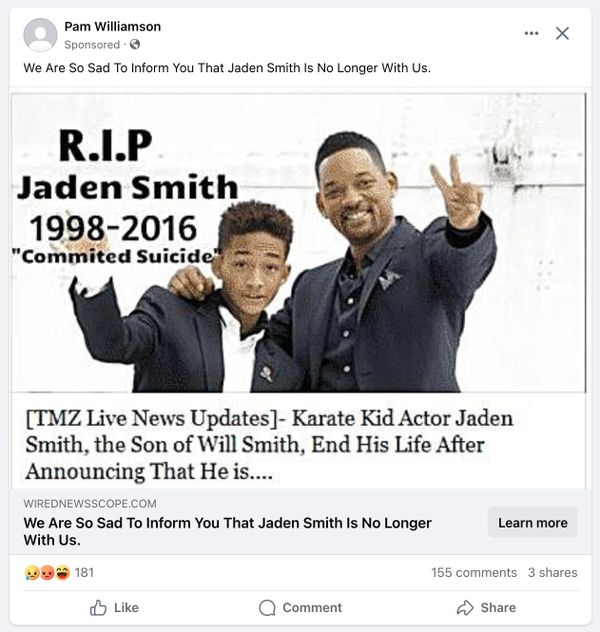Click the thumbs-up Like icon
The height and width of the screenshot is (632, 600).
[98, 608]
